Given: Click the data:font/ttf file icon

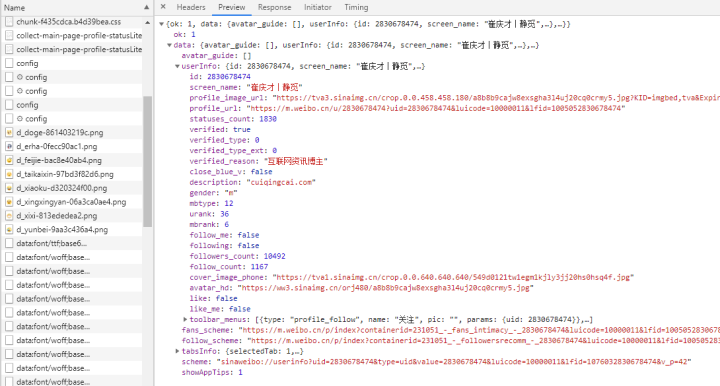Looking at the screenshot, I should [9, 243].
